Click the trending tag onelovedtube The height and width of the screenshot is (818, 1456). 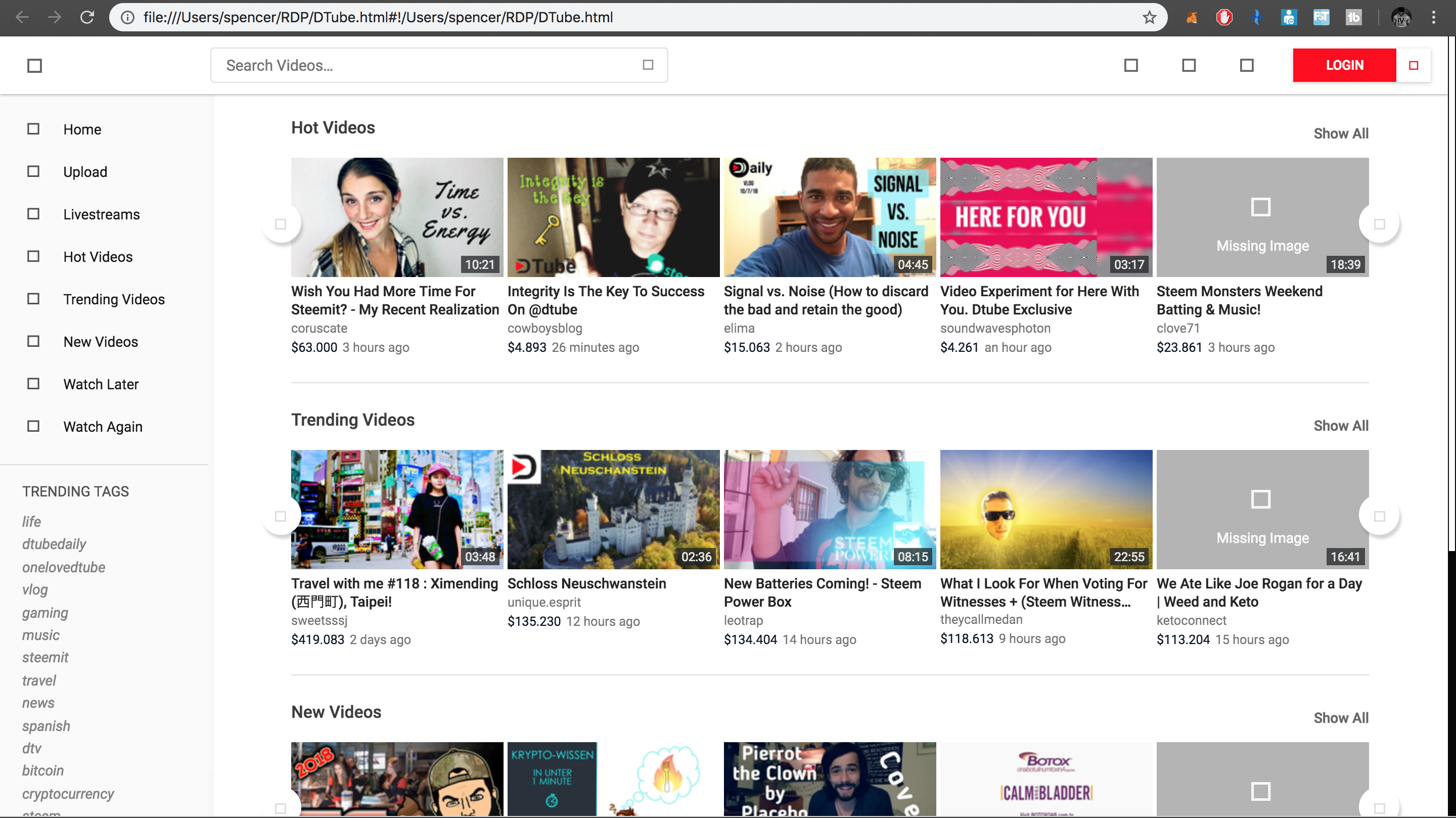coord(63,567)
